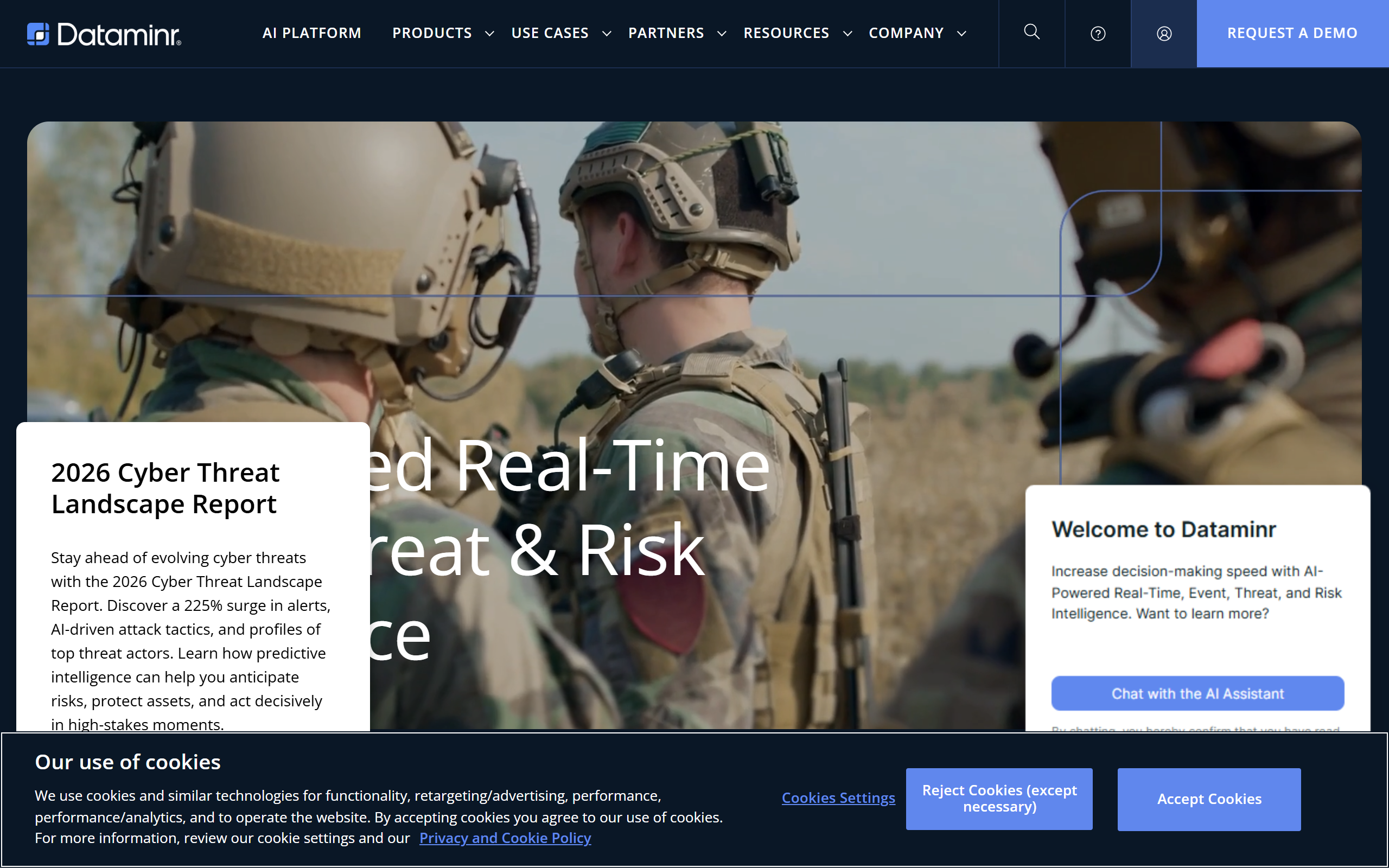Viewport: 1389px width, 868px height.
Task: Open the user account icon
Action: (1163, 34)
